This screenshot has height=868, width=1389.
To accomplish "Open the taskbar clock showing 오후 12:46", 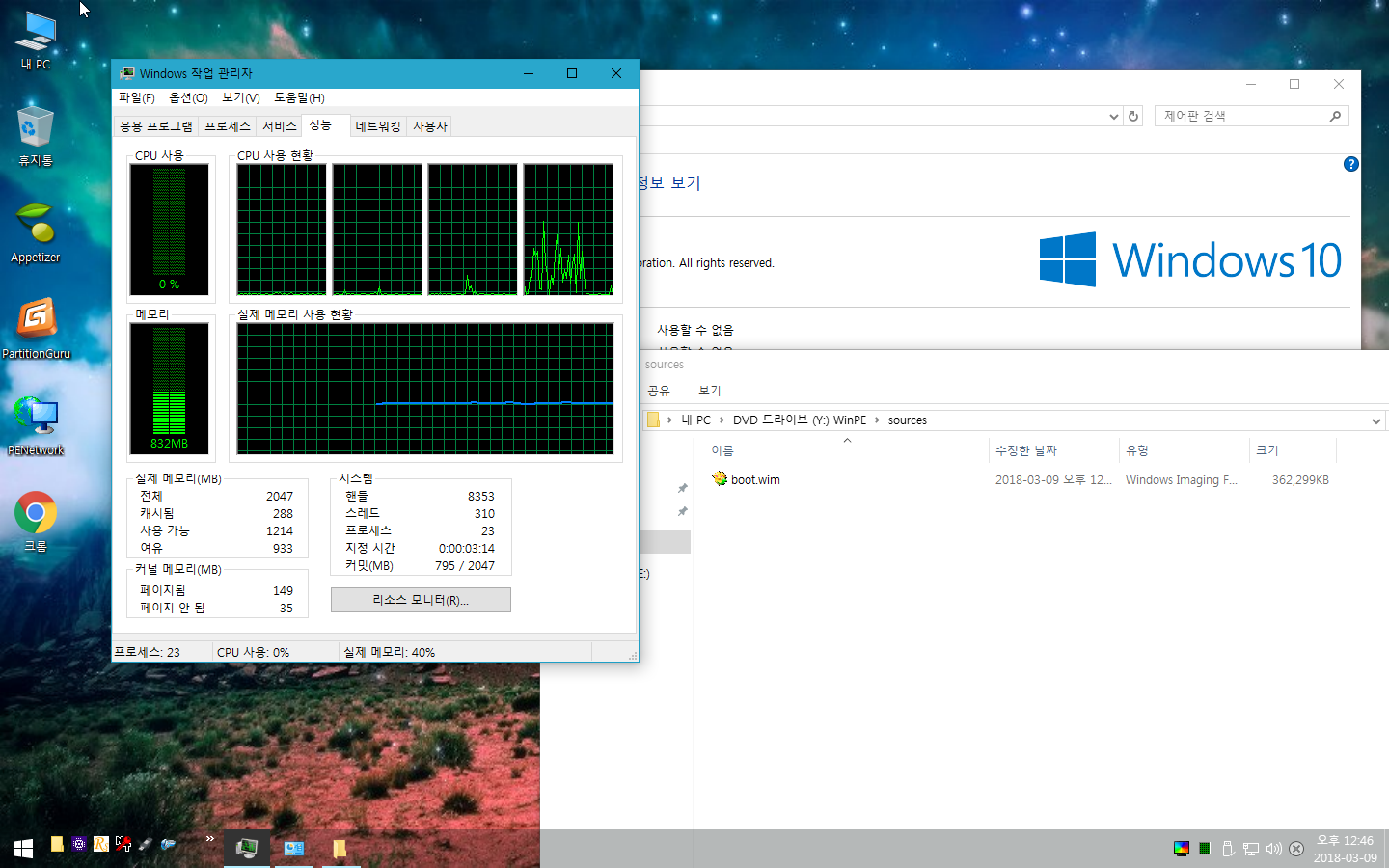I will [1346, 849].
